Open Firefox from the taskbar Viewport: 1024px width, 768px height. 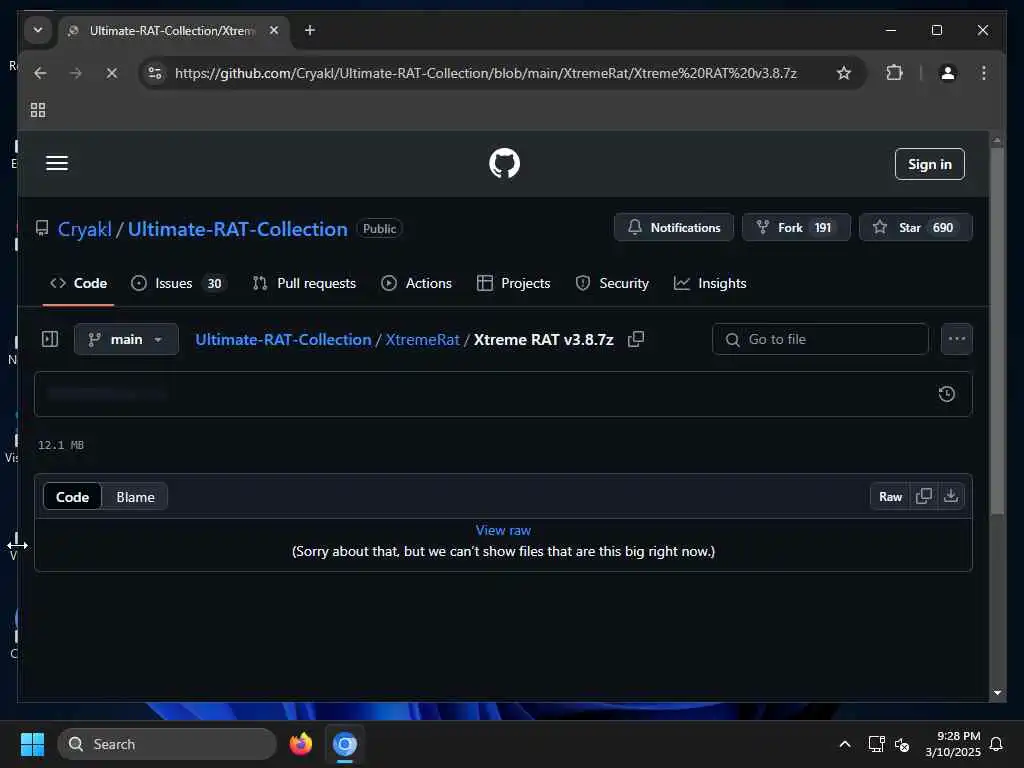pyautogui.click(x=301, y=744)
